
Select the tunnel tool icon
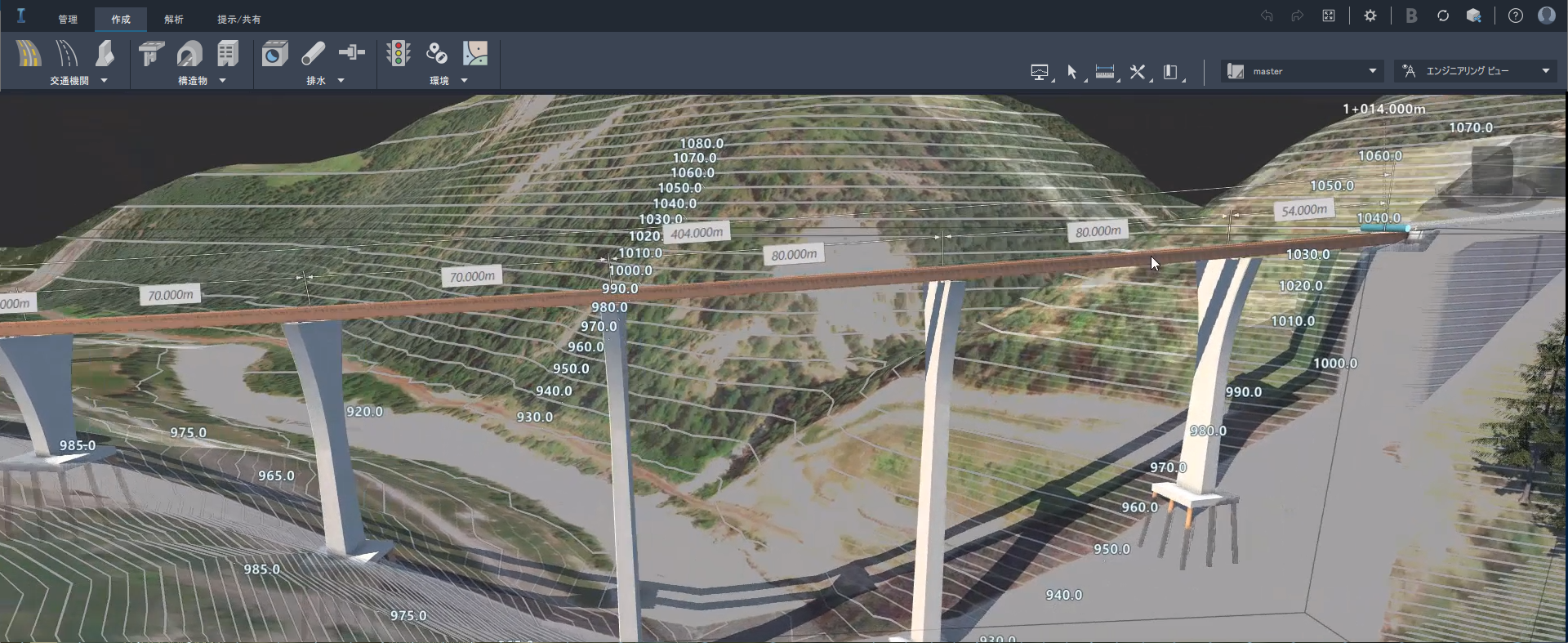(x=189, y=54)
